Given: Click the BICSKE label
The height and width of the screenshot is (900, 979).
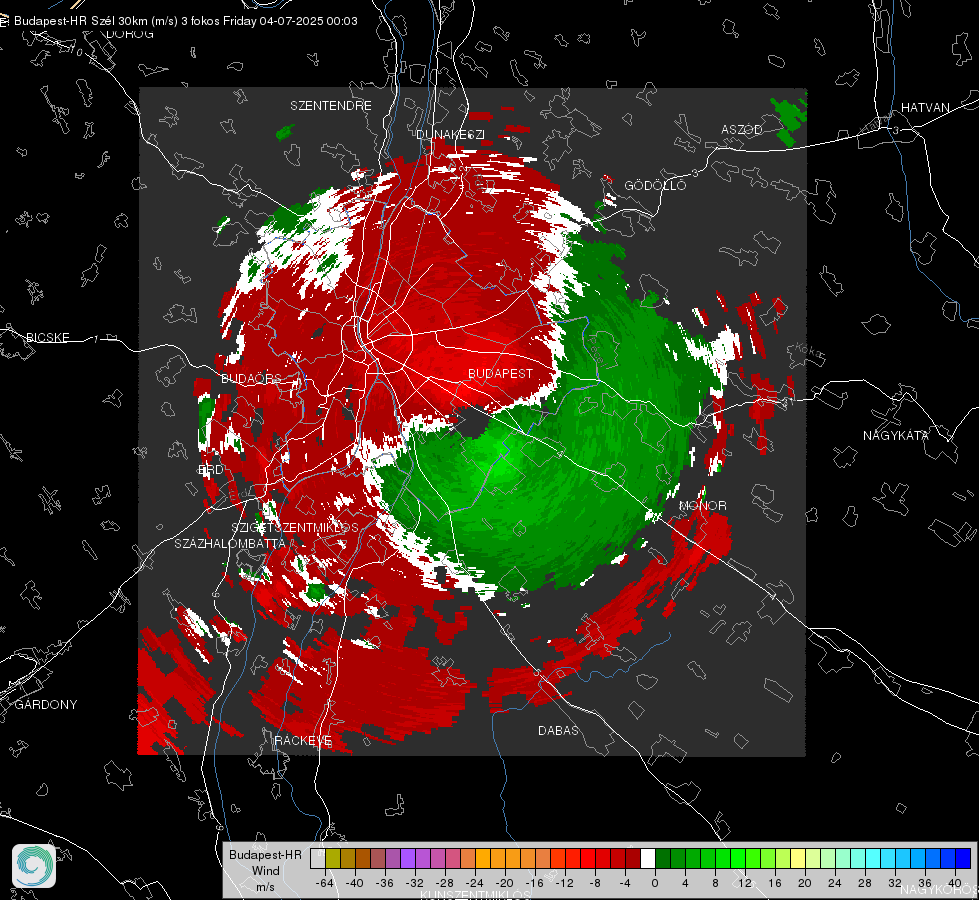Looking at the screenshot, I should pyautogui.click(x=47, y=337).
